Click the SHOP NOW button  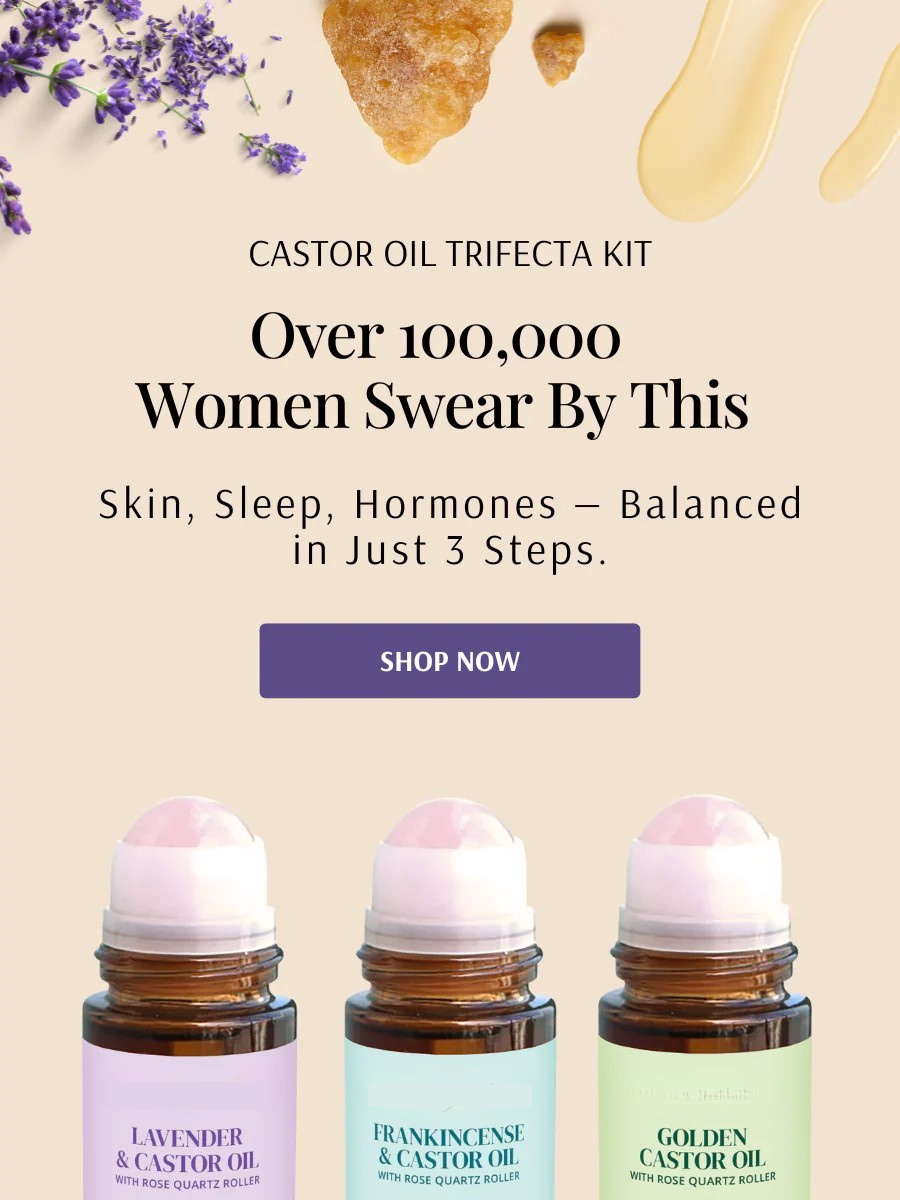(449, 661)
